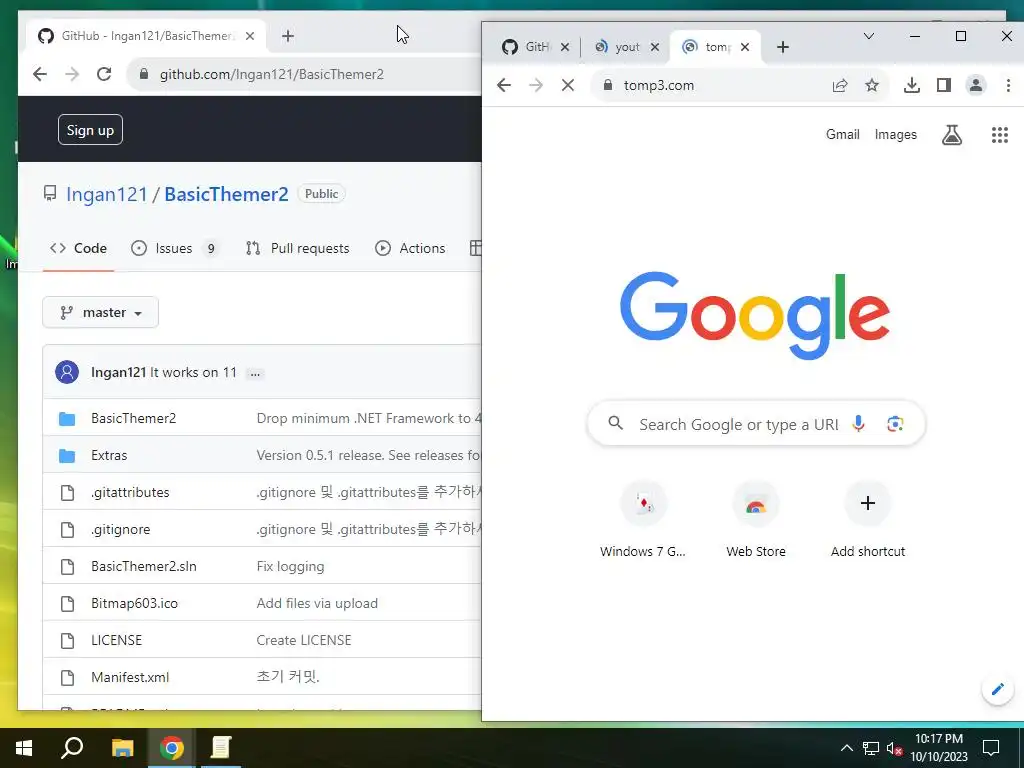This screenshot has width=1024, height=768.
Task: Expand commit message ellipsis button
Action: coord(255,374)
